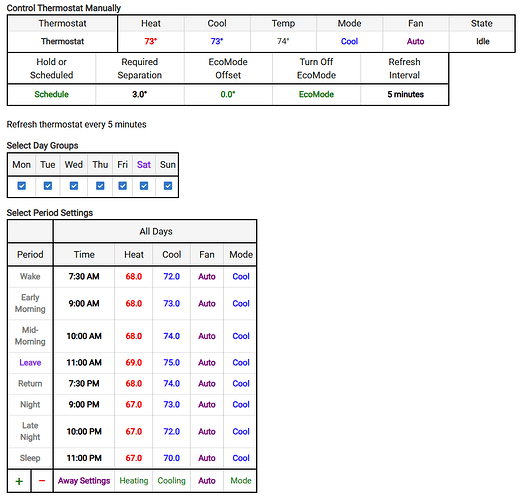Click the green EcoMode toggle link

pyautogui.click(x=316, y=94)
